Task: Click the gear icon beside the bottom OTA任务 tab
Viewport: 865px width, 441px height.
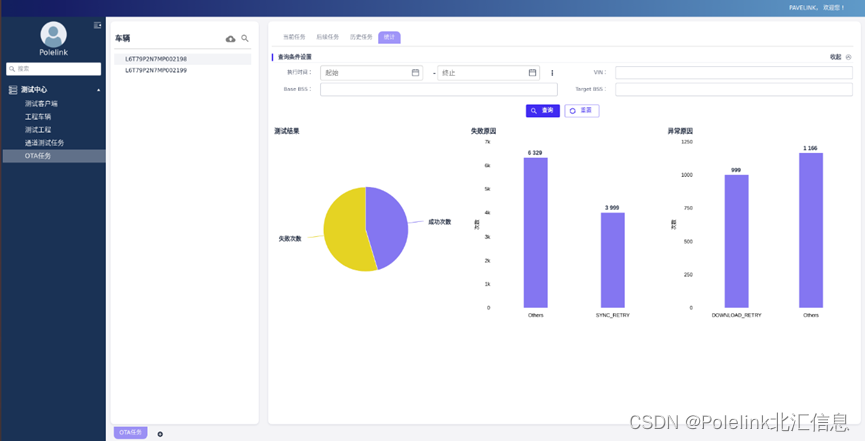Action: coord(160,434)
